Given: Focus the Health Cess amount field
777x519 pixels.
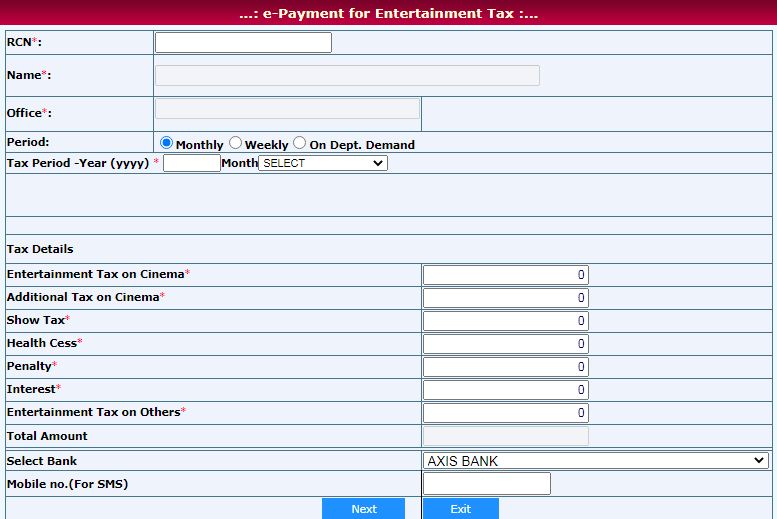Looking at the screenshot, I should [506, 344].
